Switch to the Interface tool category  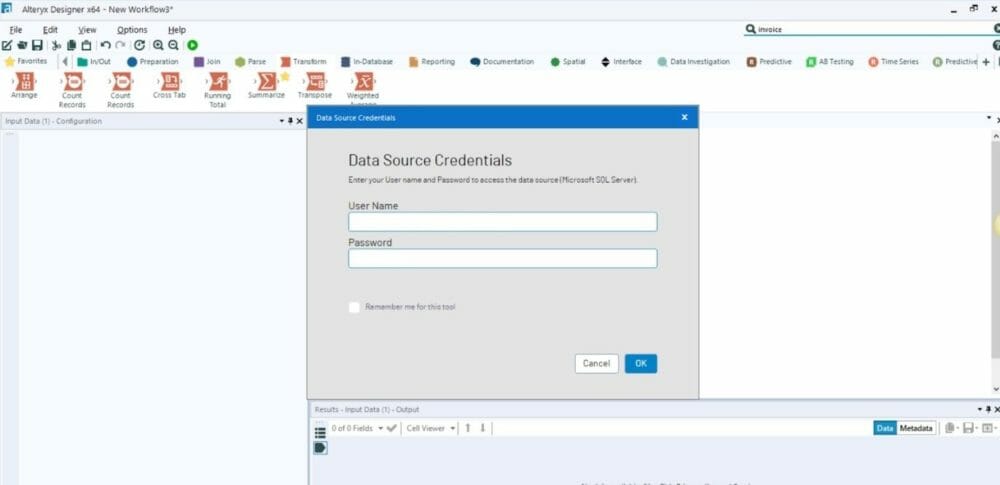pyautogui.click(x=621, y=62)
